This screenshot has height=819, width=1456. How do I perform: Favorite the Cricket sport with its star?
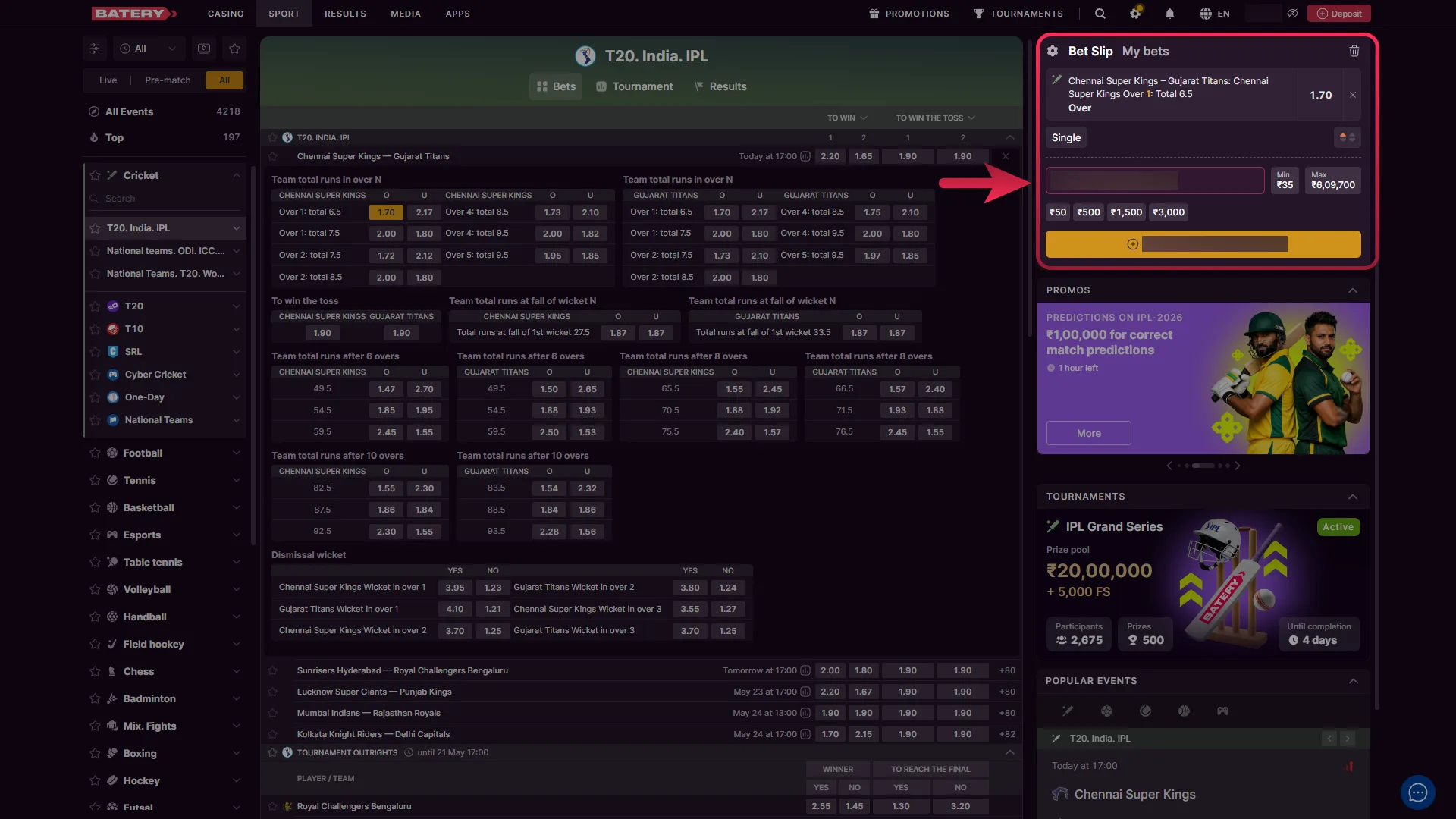click(95, 175)
